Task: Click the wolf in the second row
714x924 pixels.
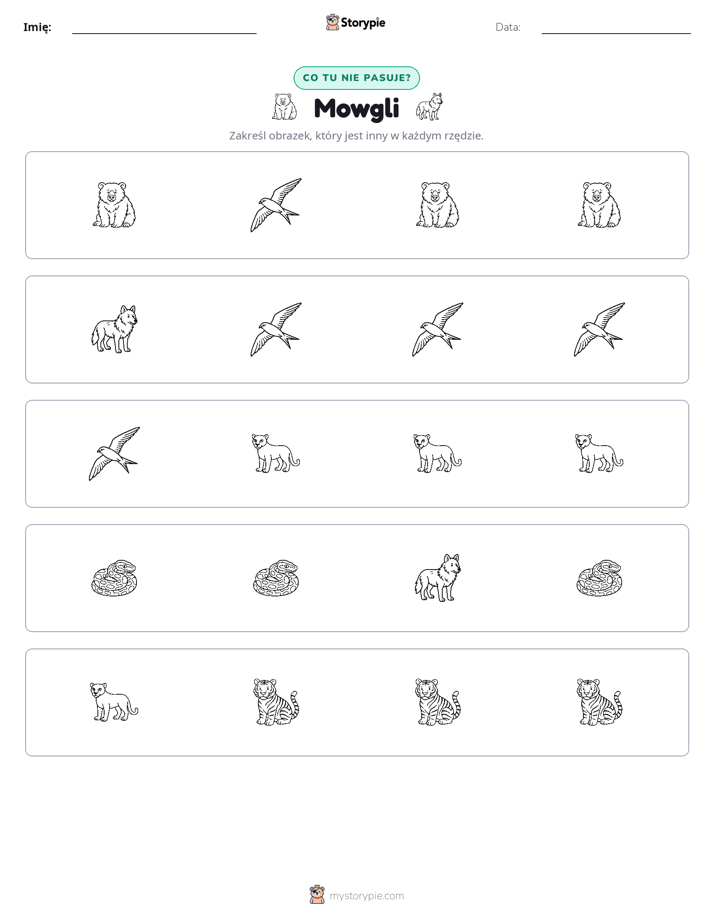Action: coord(114,329)
